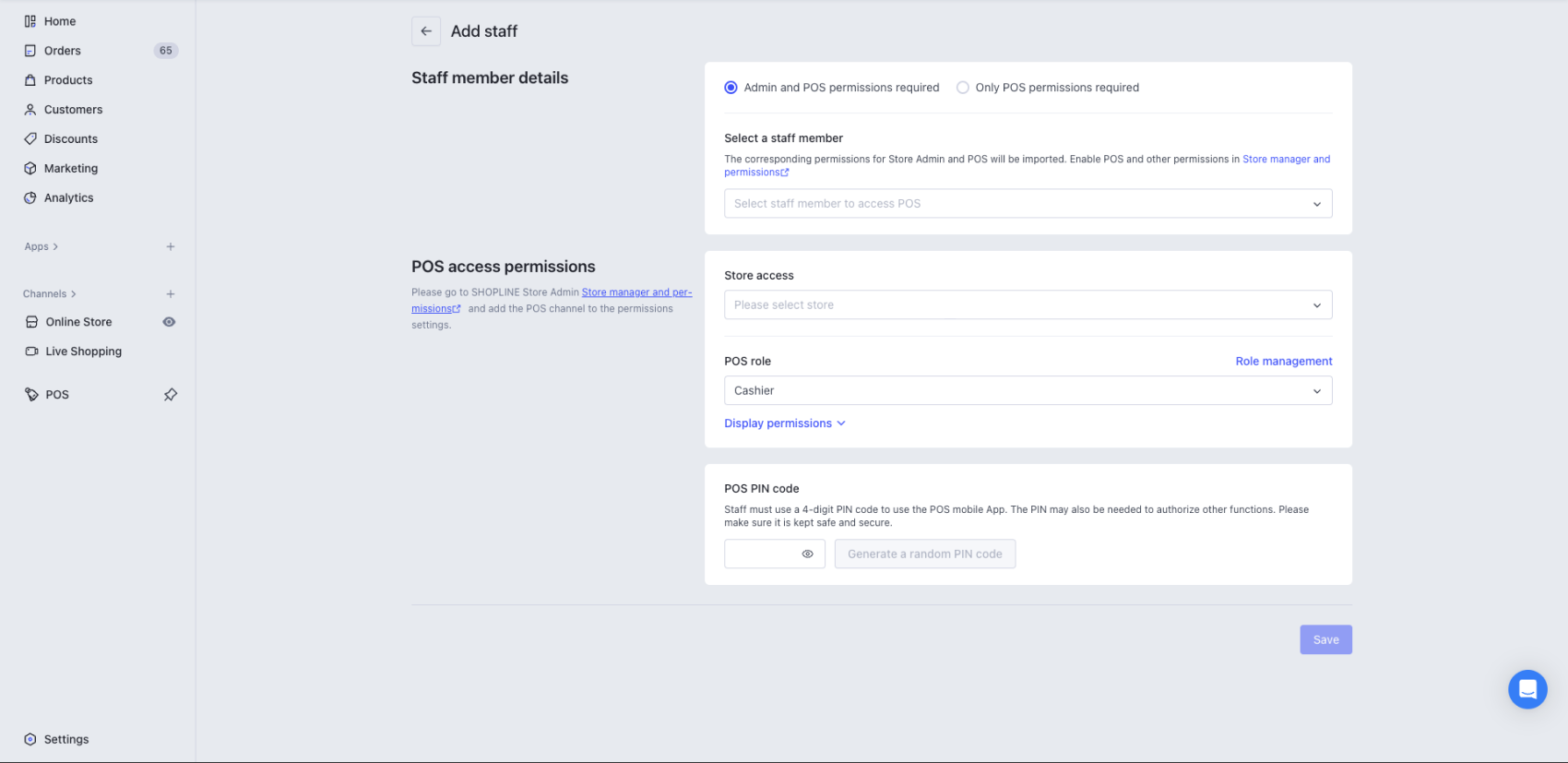
Task: Open Discounts from the sidebar menu
Action: pos(71,139)
